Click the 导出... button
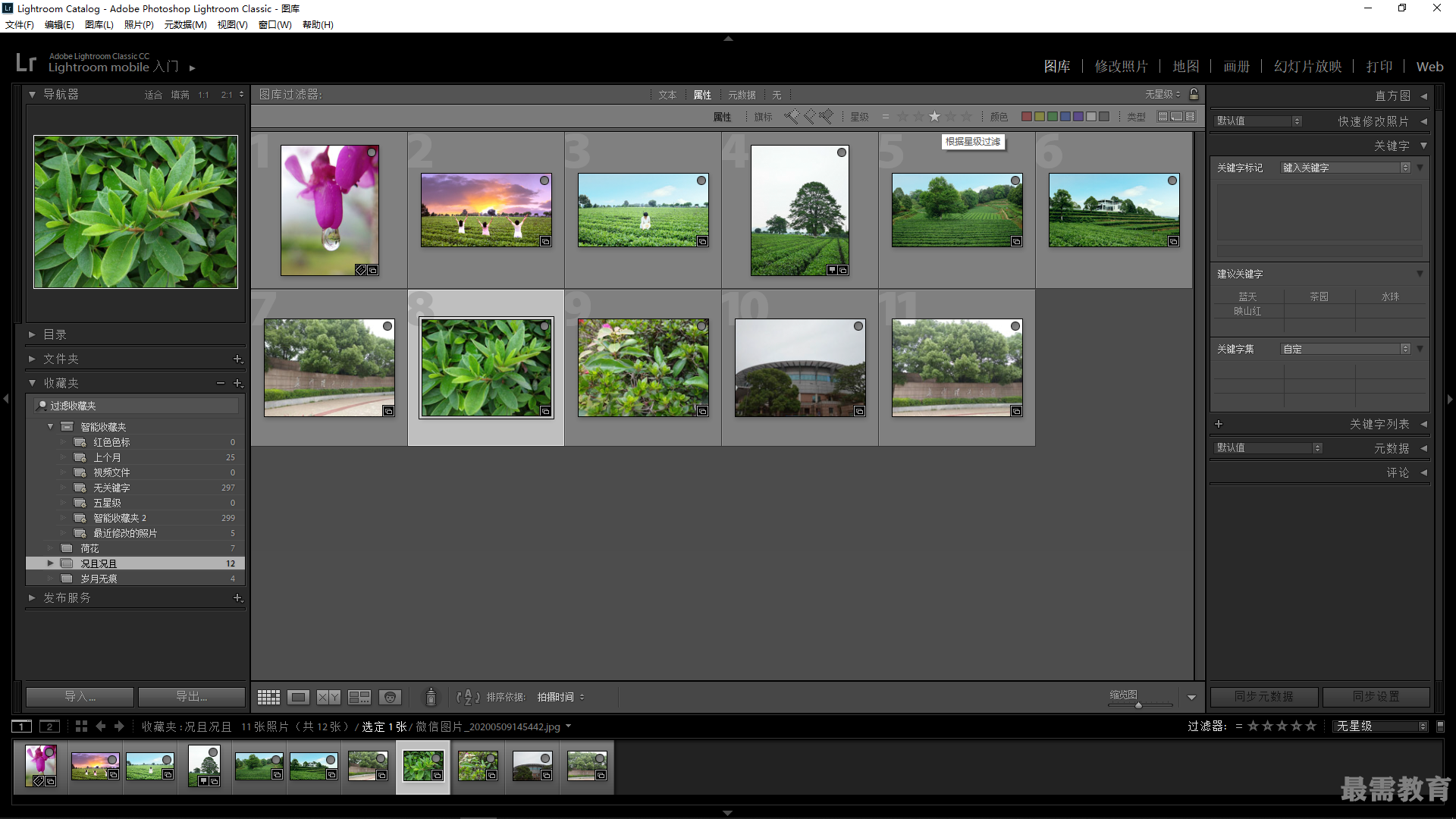 (x=191, y=696)
